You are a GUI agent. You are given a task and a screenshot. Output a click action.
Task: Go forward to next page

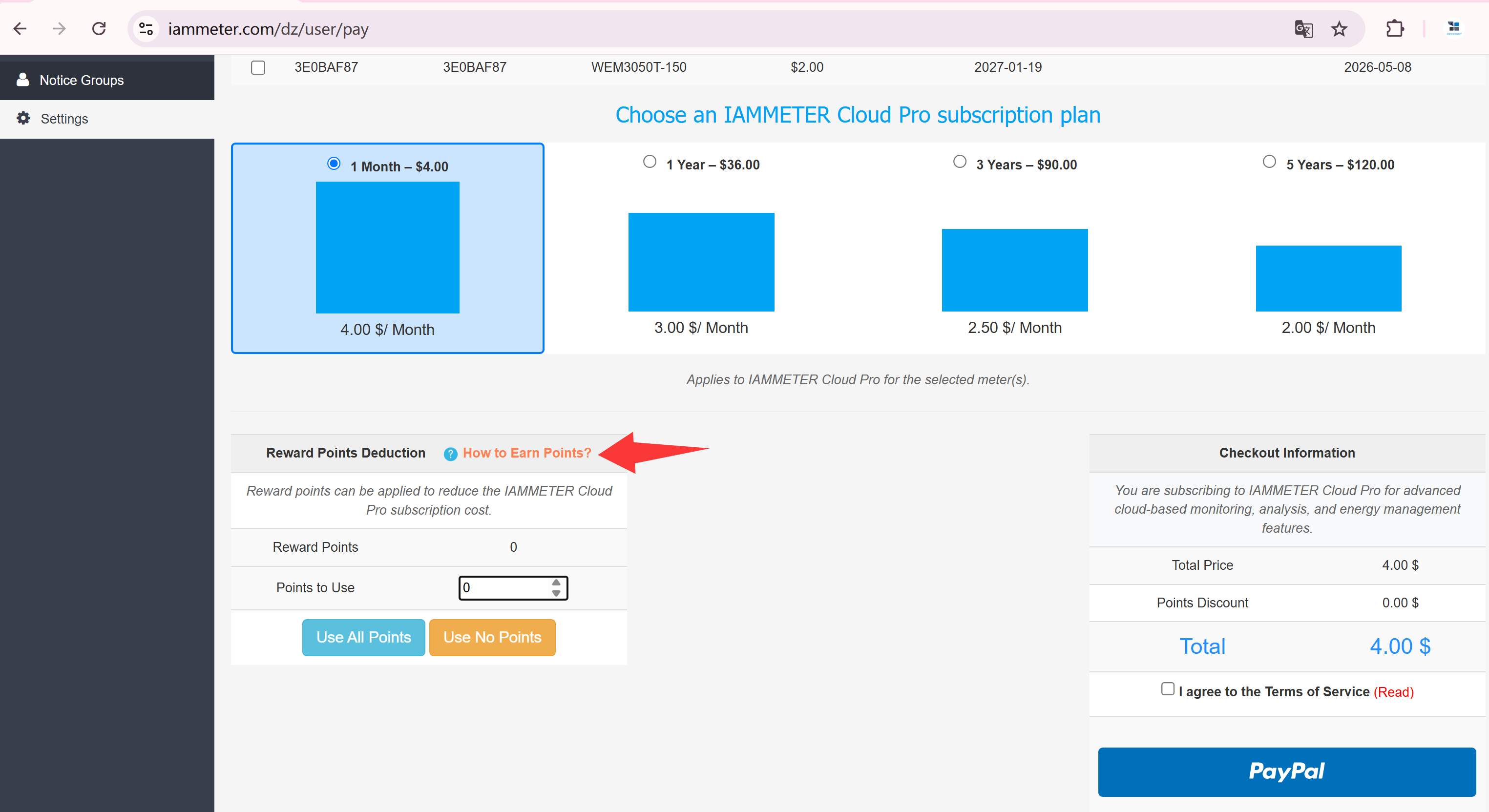(59, 28)
